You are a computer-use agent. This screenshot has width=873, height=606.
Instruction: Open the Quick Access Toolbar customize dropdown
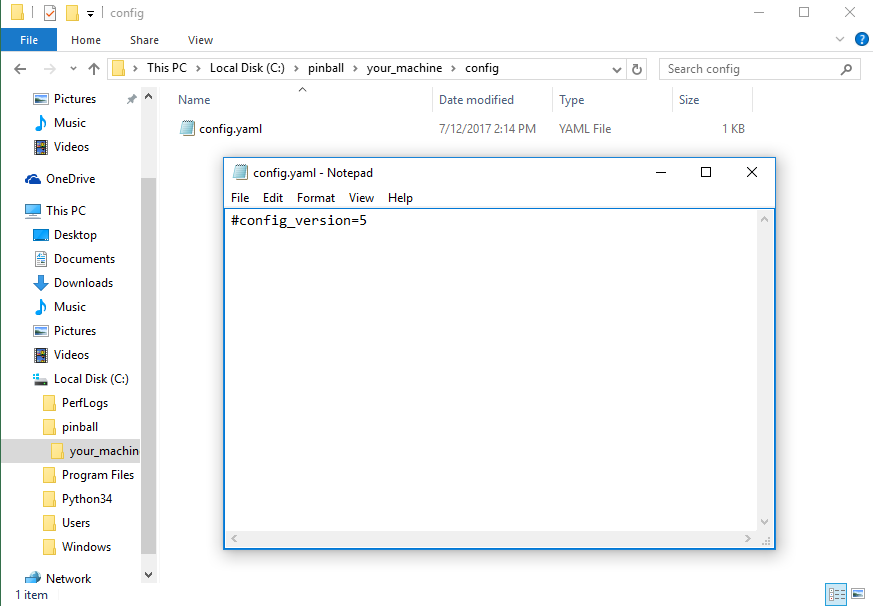tap(90, 14)
